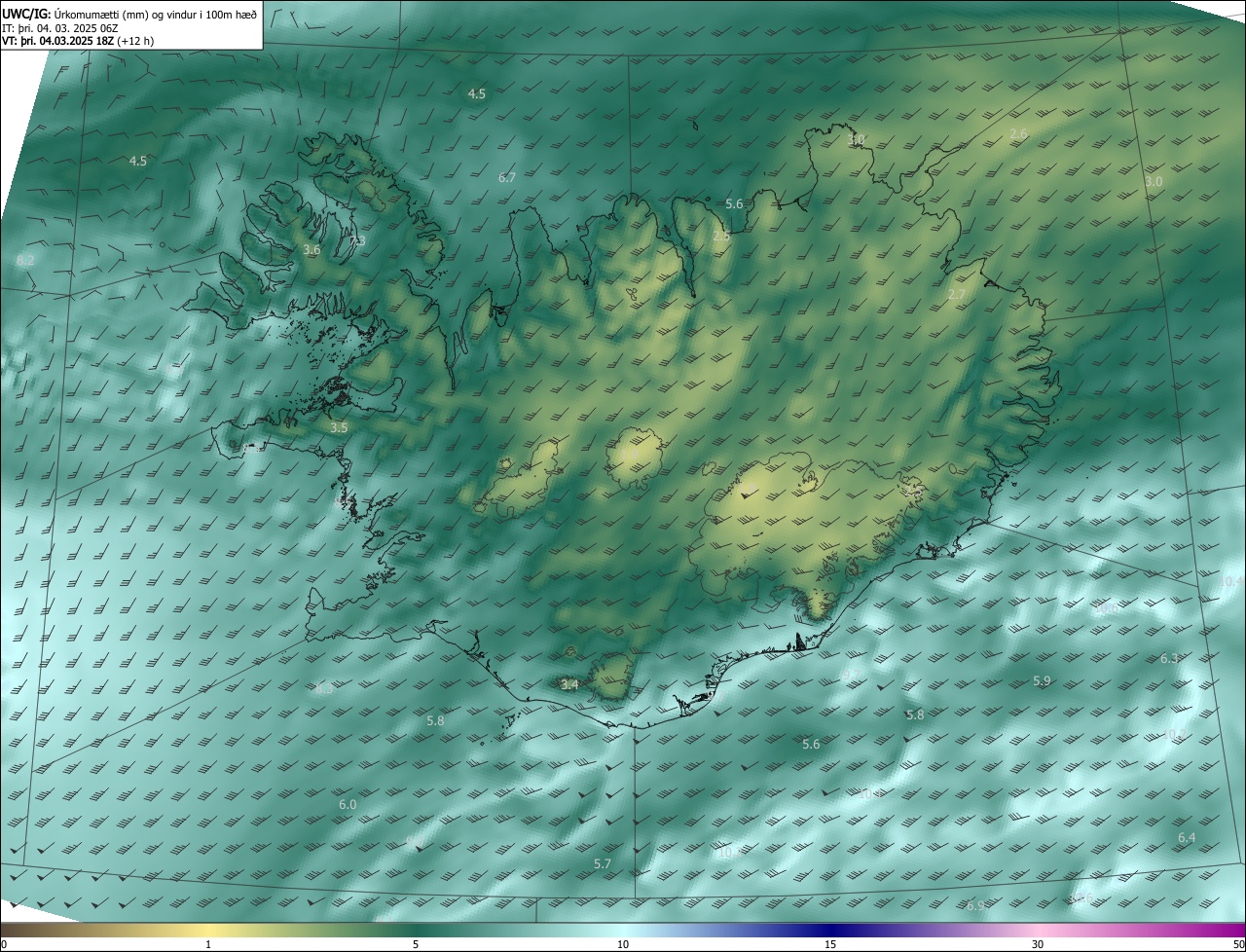Click the 3.6 value in the Westfjords

311,250
